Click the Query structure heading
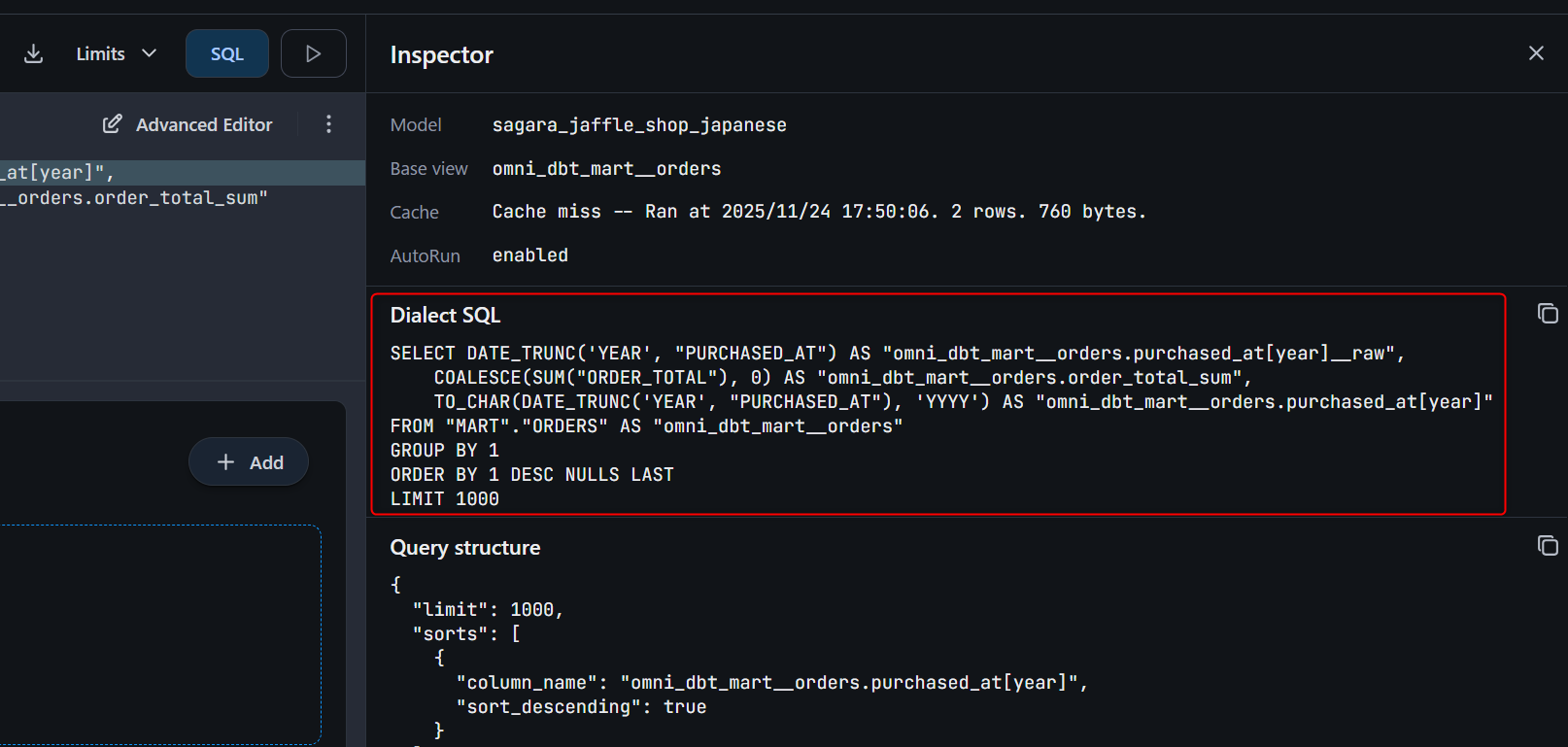Viewport: 1568px width, 747px height. coord(465,548)
